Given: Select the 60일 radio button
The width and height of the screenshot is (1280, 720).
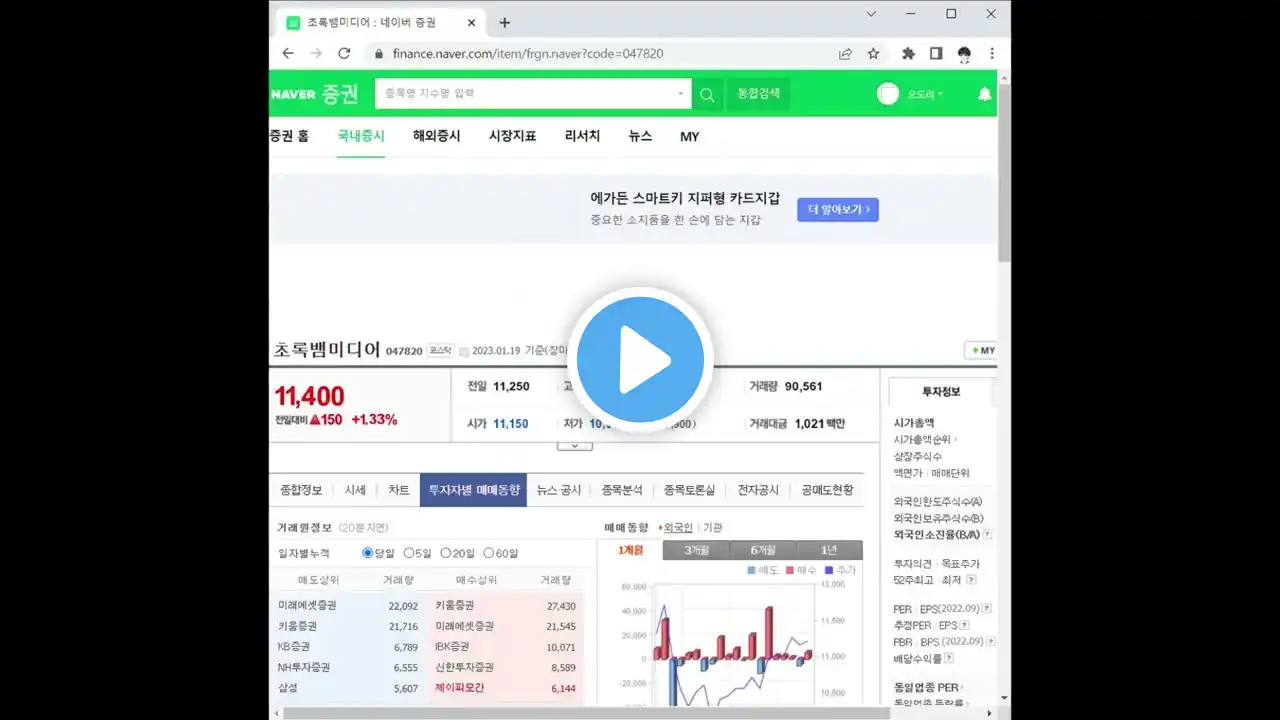Looking at the screenshot, I should pyautogui.click(x=489, y=553).
